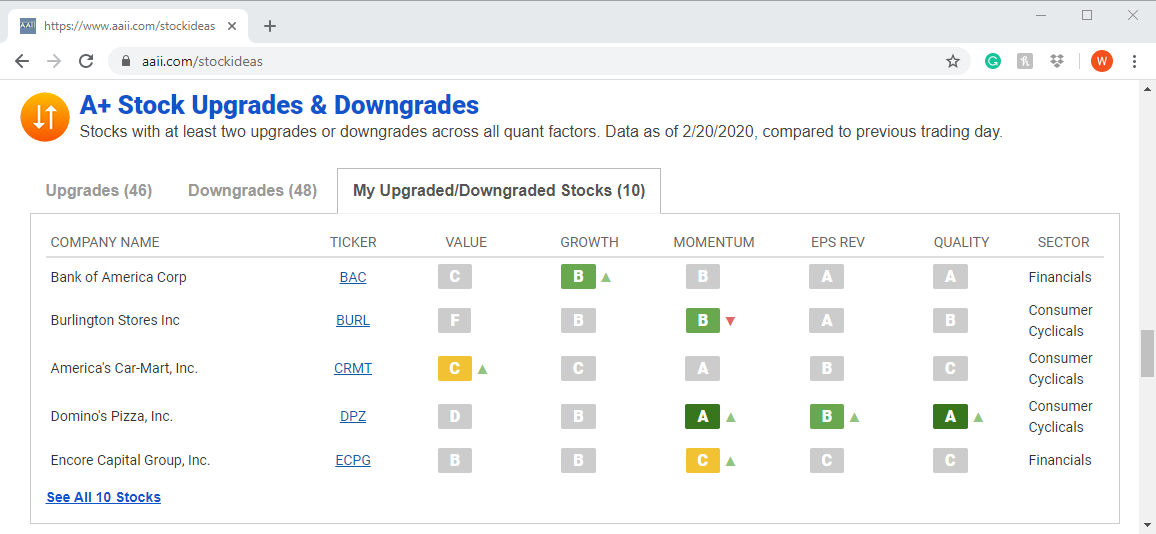Click Domino's Pizza Quality A badge
This screenshot has width=1156, height=534.
[x=950, y=416]
